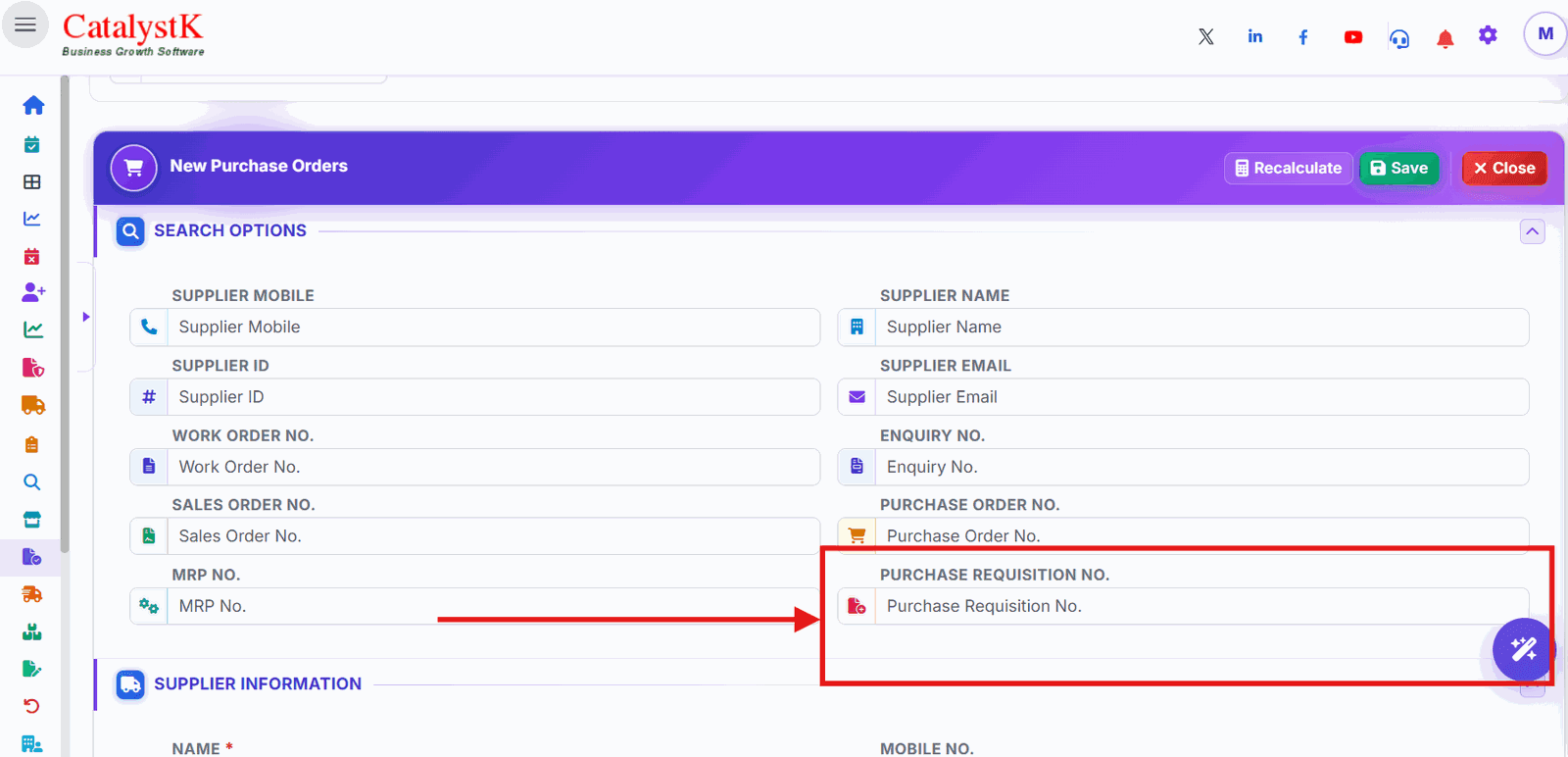This screenshot has height=757, width=1568.
Task: Open the LinkedIn social link
Action: point(1255,36)
